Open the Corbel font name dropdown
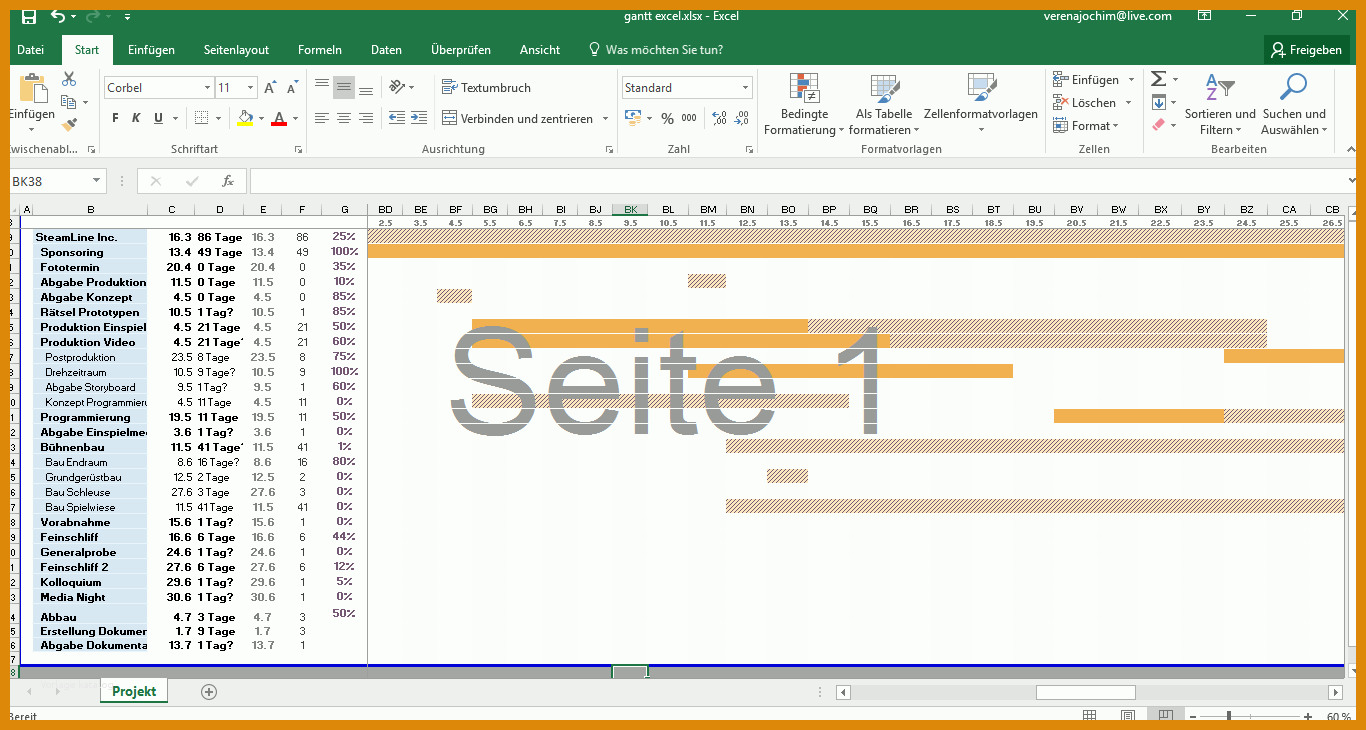Screen dimensions: 1366x730 [207, 88]
